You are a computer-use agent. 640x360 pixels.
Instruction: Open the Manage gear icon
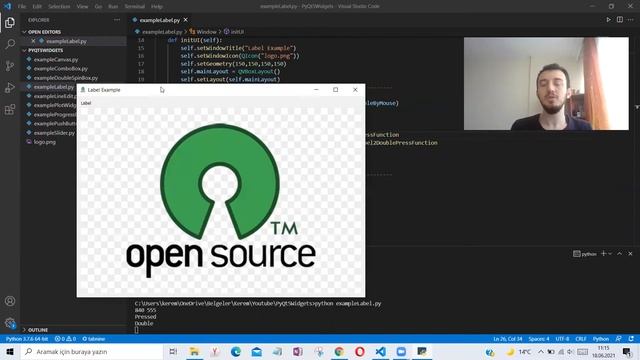[x=10, y=323]
